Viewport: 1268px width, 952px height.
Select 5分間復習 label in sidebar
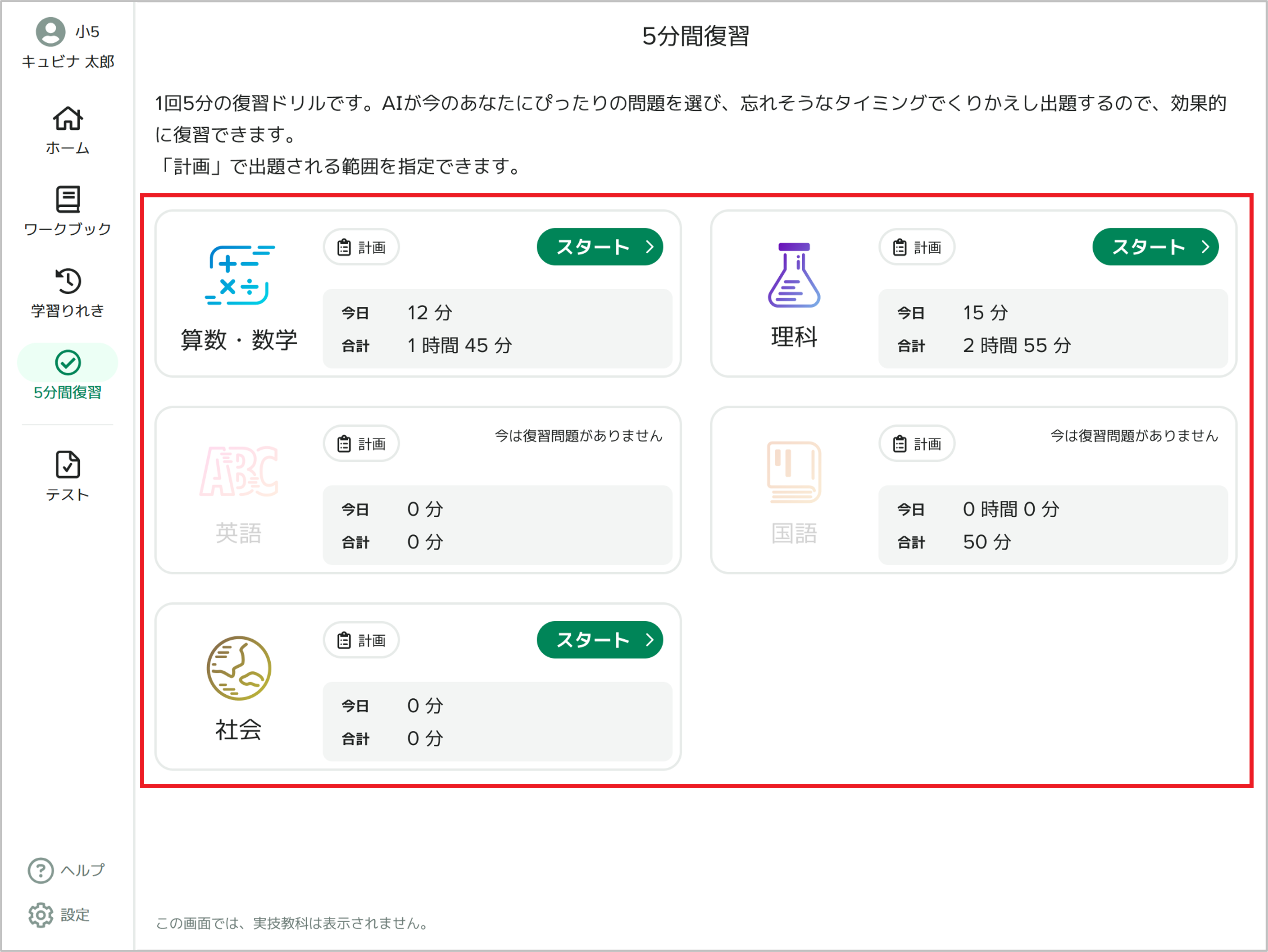tap(68, 392)
